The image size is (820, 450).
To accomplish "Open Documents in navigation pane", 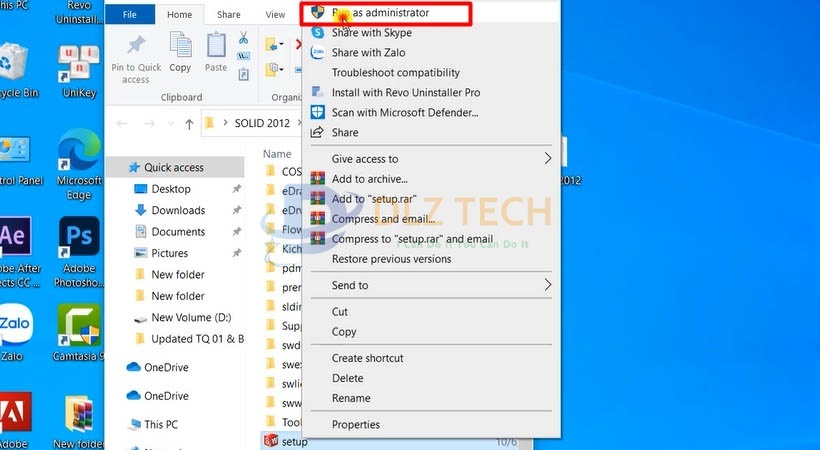I will (178, 232).
